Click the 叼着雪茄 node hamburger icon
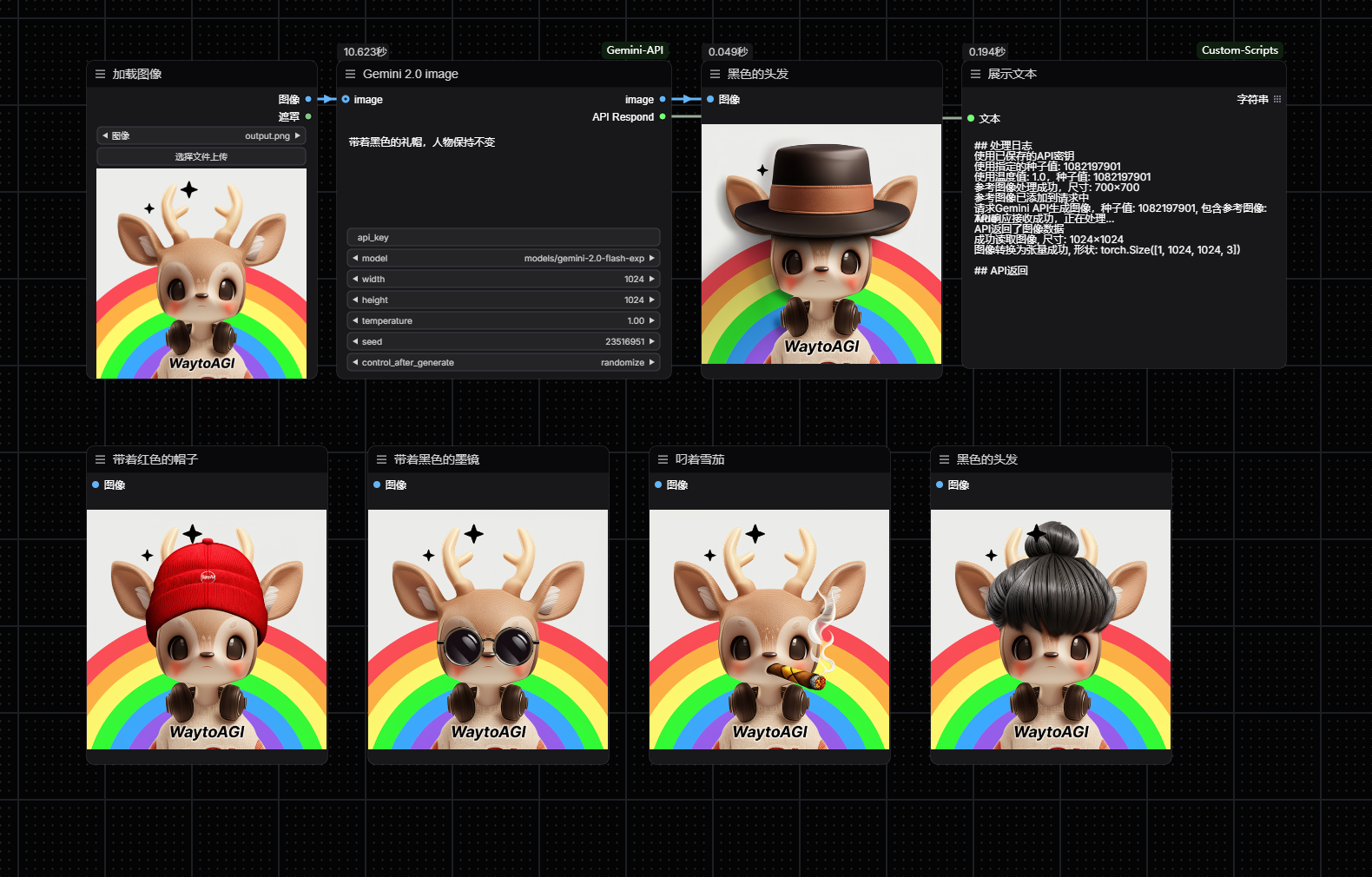The width and height of the screenshot is (1372, 877). [663, 459]
